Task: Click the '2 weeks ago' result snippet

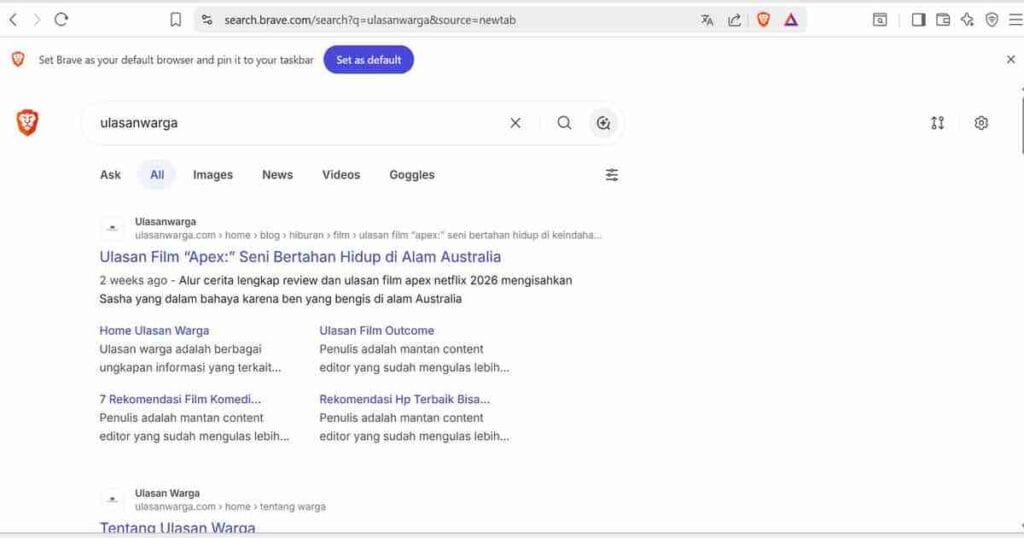Action: tap(336, 289)
